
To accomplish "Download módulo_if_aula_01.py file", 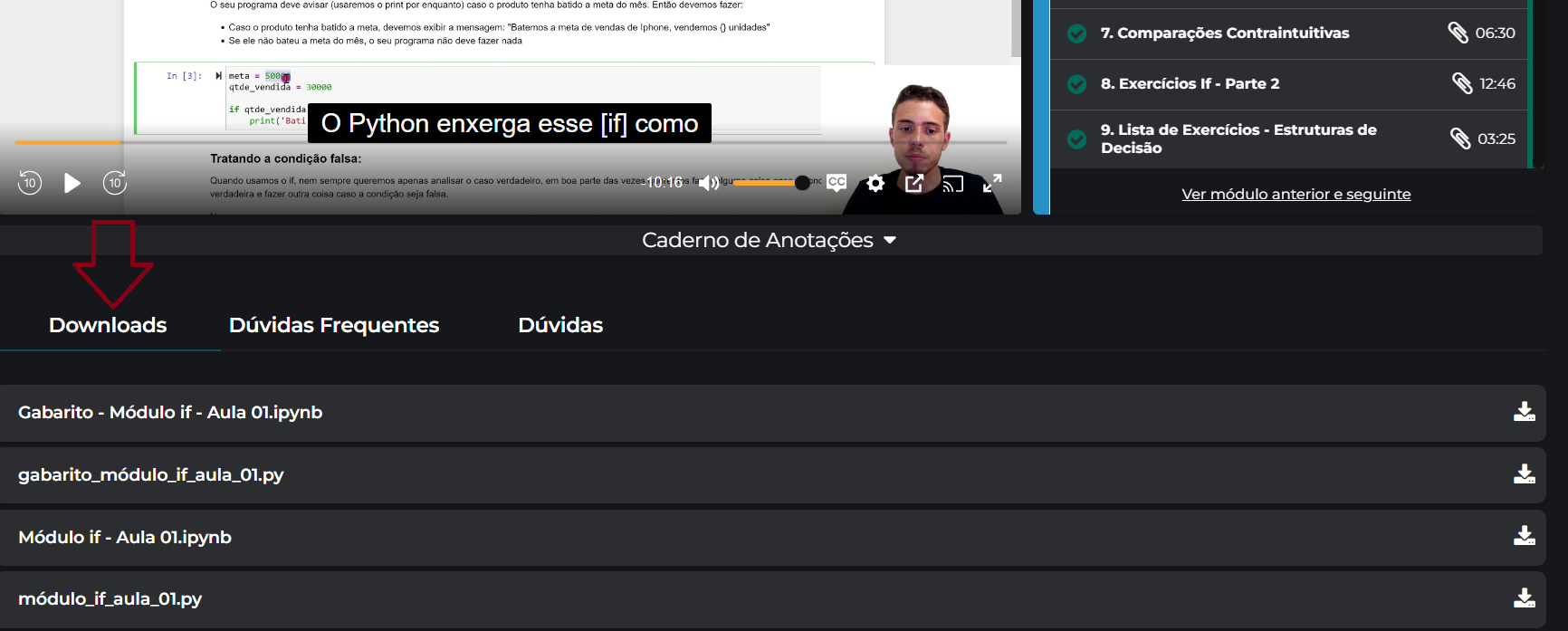I will tap(1525, 598).
